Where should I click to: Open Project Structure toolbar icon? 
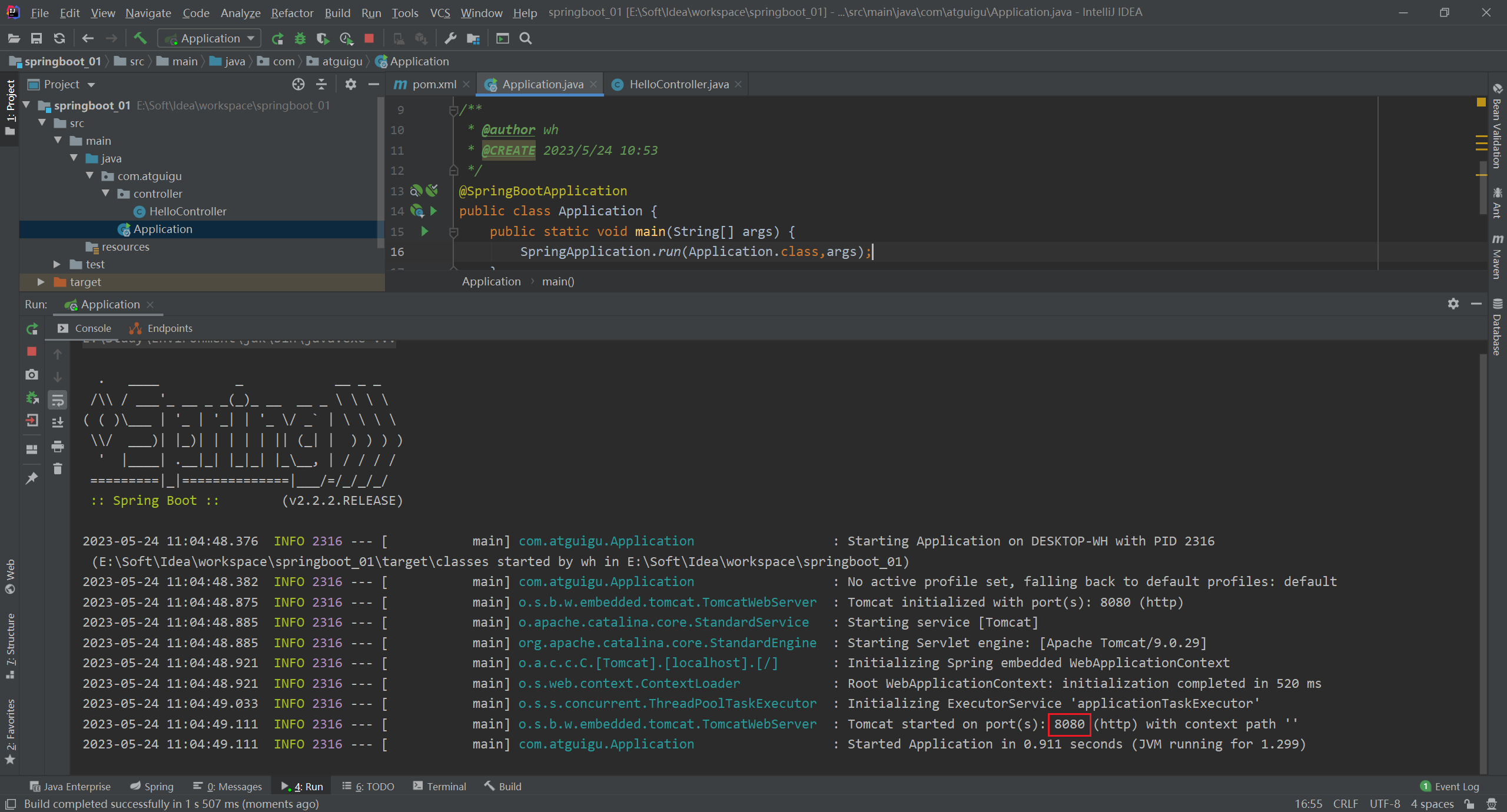pos(473,39)
